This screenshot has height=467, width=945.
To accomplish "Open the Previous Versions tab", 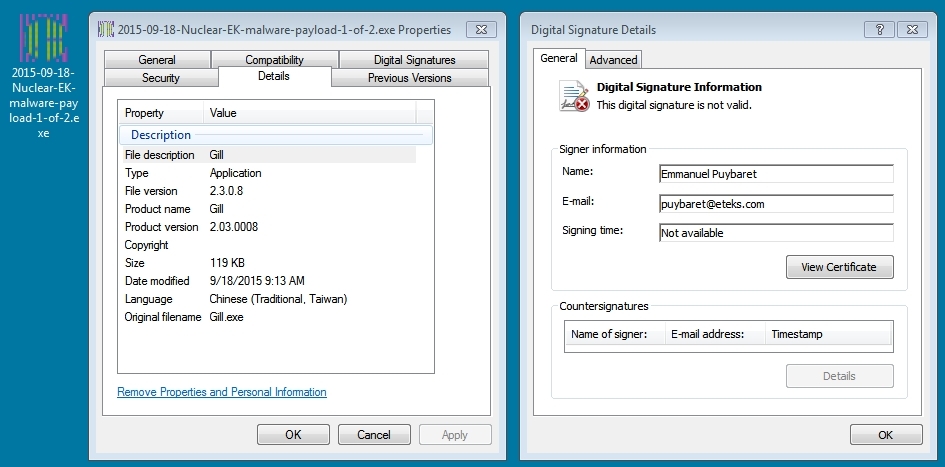I will 409,78.
